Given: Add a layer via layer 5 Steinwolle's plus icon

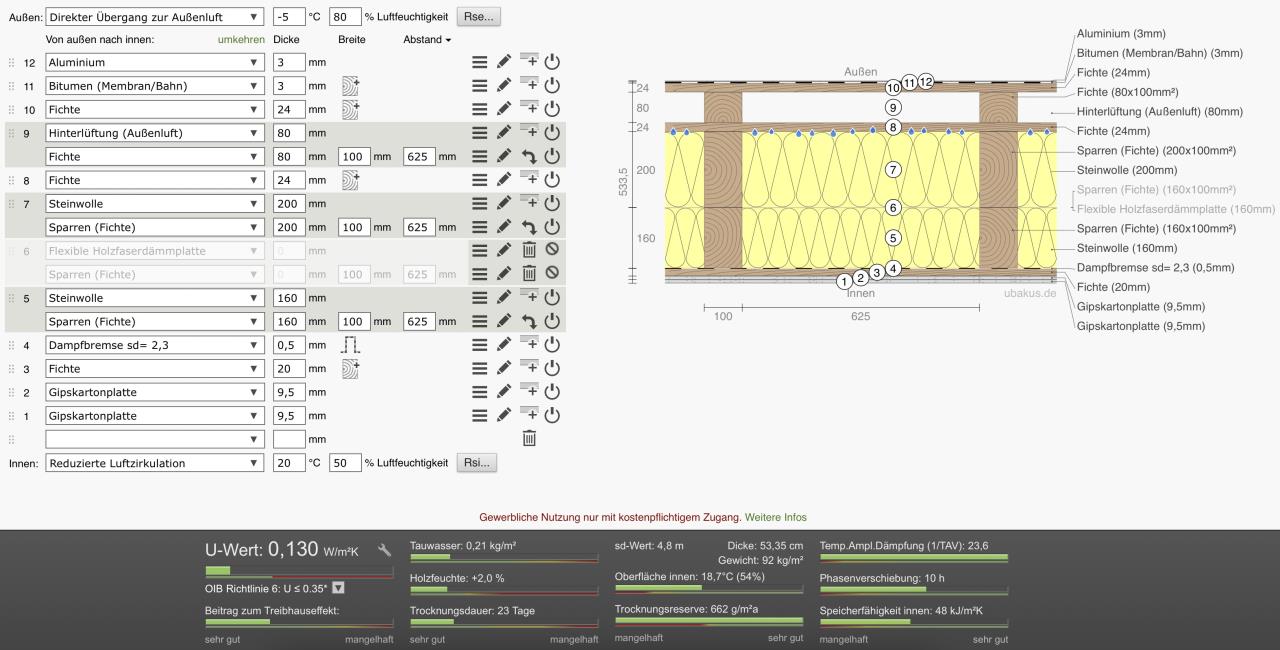Looking at the screenshot, I should (530, 298).
